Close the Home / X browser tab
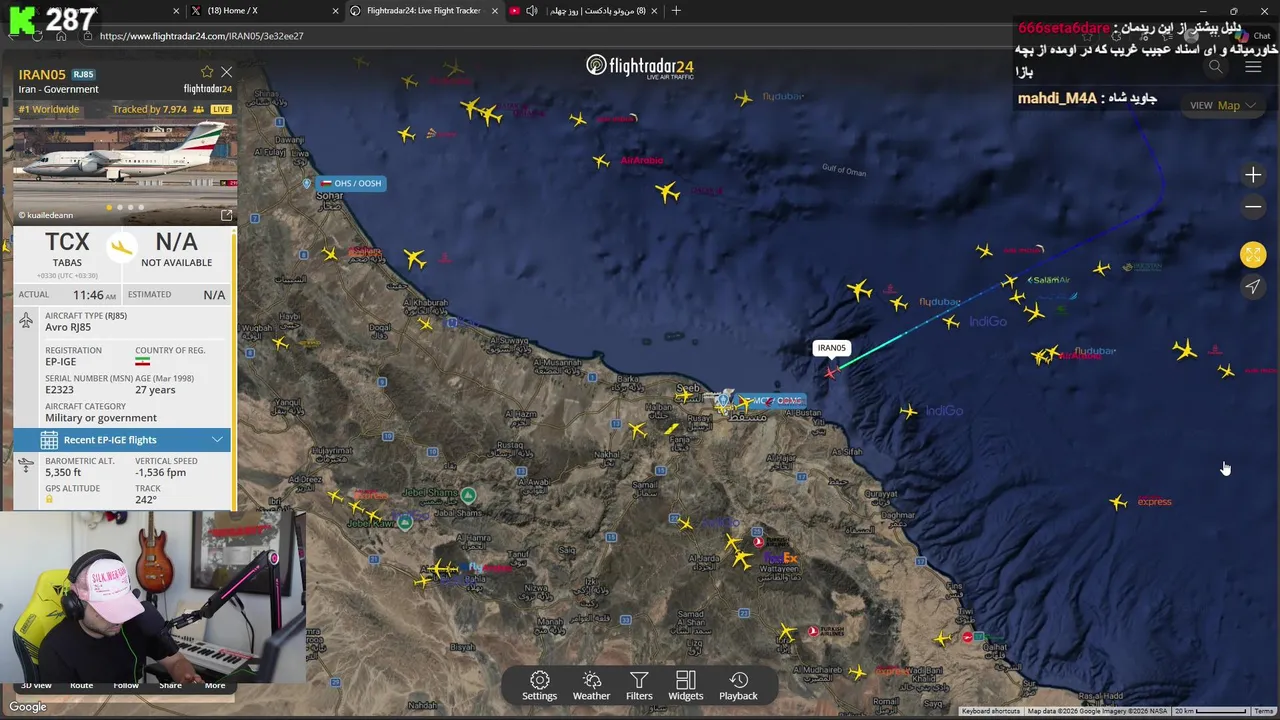This screenshot has width=1280, height=720. (x=335, y=11)
